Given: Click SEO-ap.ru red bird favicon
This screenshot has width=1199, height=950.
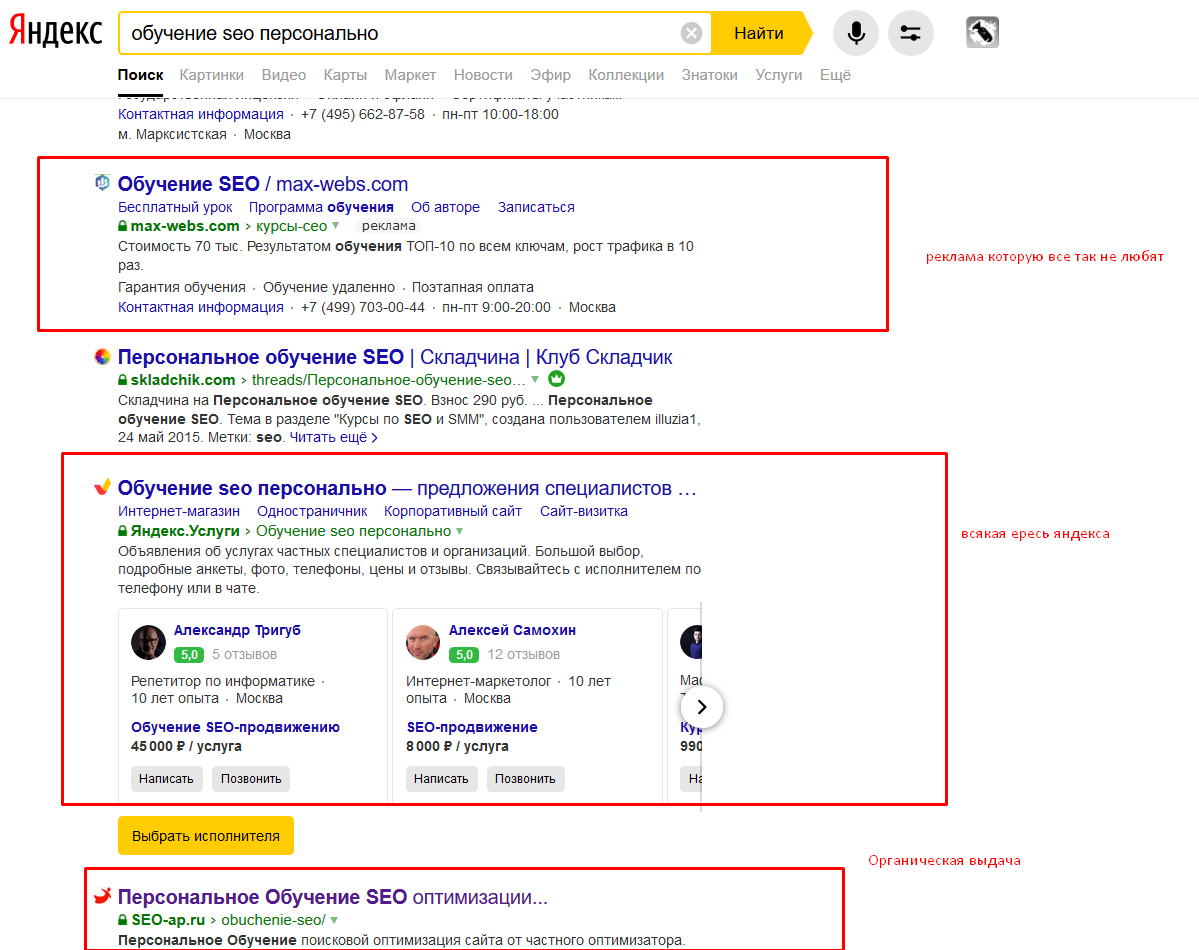Looking at the screenshot, I should [102, 896].
